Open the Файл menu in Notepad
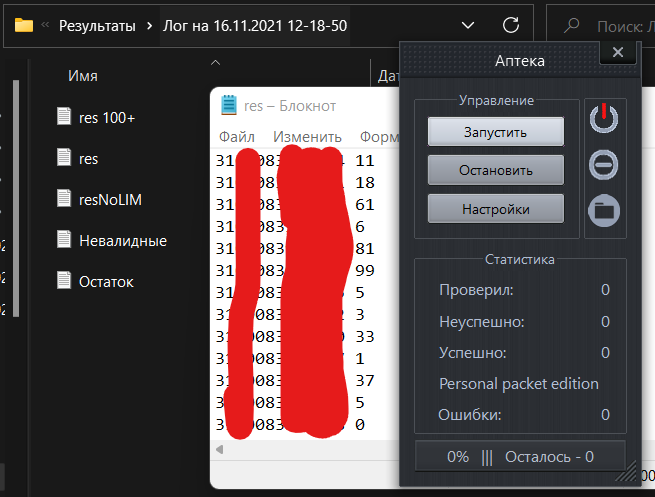The height and width of the screenshot is (497, 655). [237, 137]
